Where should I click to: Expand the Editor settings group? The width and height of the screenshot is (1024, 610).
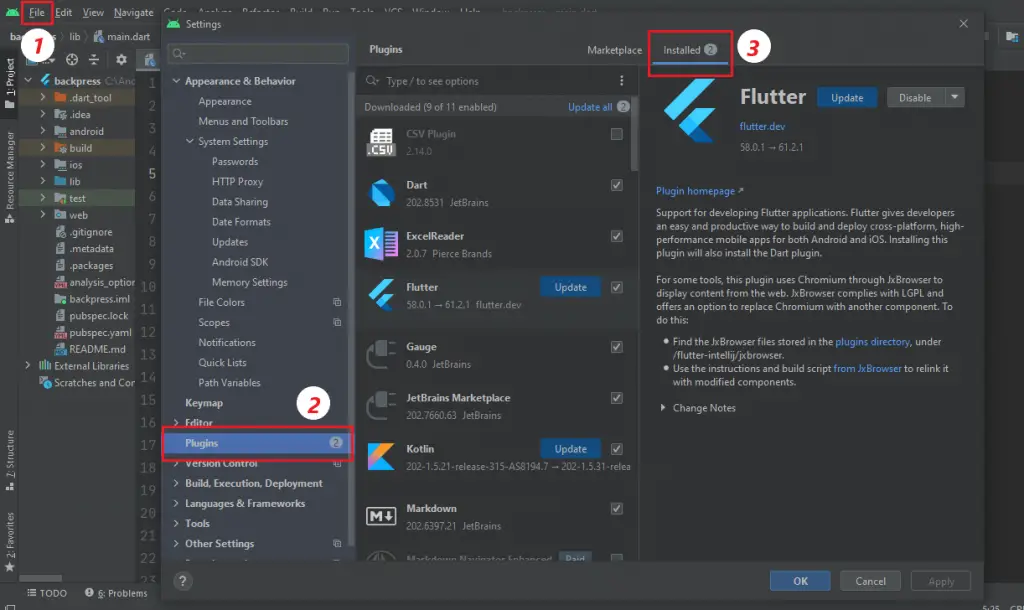[176, 423]
